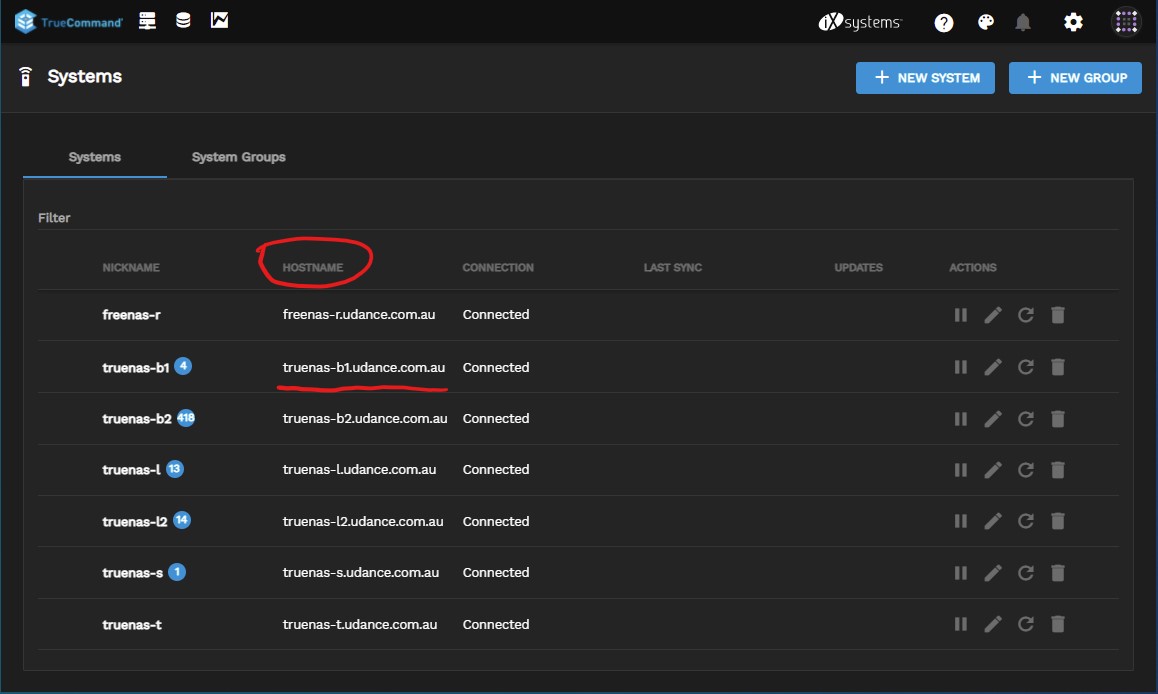Refresh the freenas-r system
1158x694 pixels.
tap(1026, 315)
